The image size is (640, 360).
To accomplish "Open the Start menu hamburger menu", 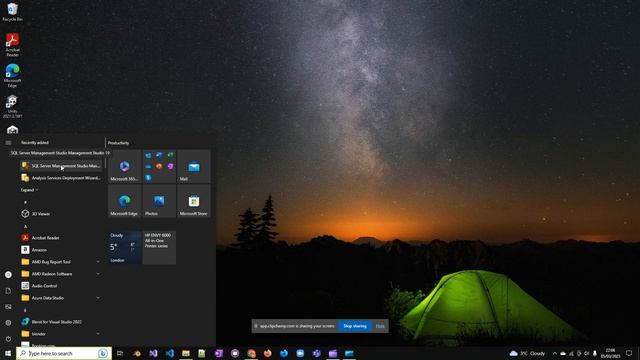I will [x=8, y=142].
